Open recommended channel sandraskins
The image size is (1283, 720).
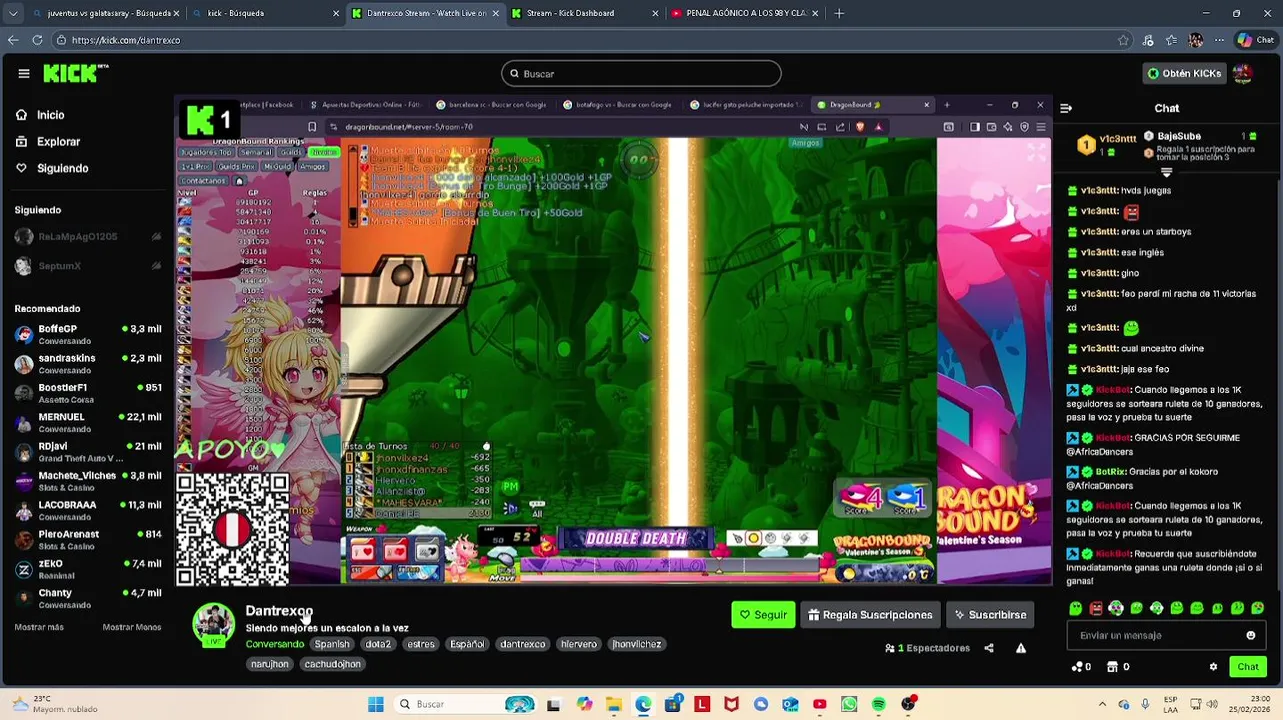coord(88,363)
